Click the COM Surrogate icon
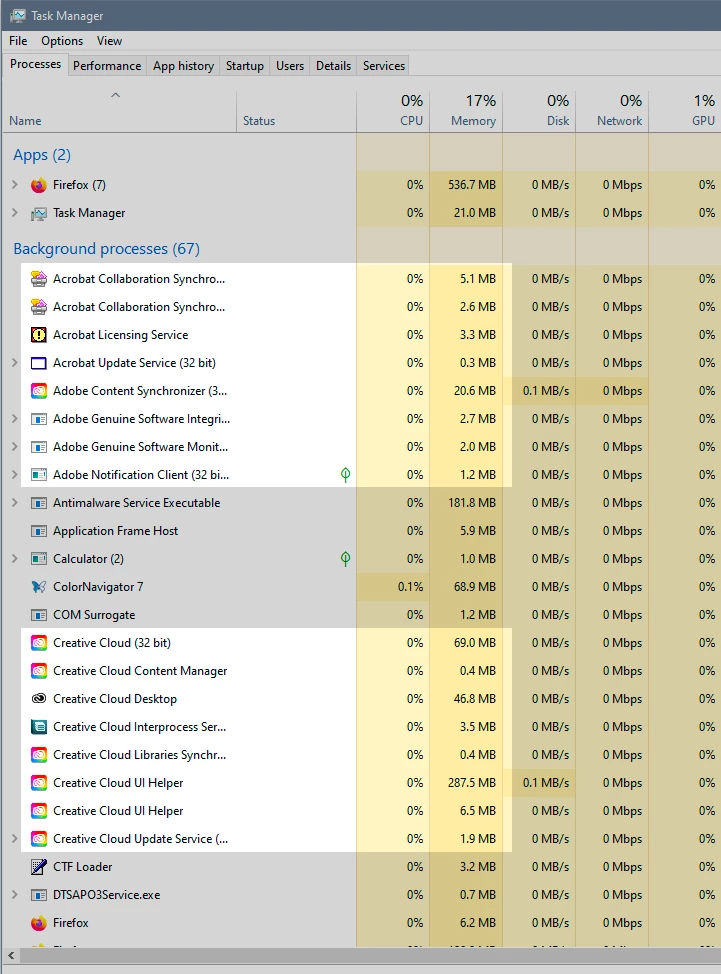 [39, 614]
